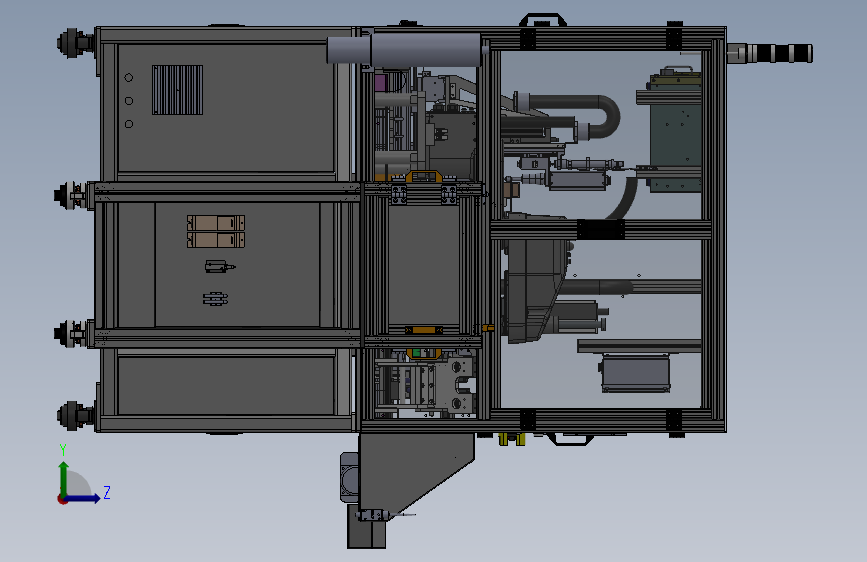This screenshot has height=562, width=867.
Task: Select the top-left caster wheel
Action: (x=76, y=43)
